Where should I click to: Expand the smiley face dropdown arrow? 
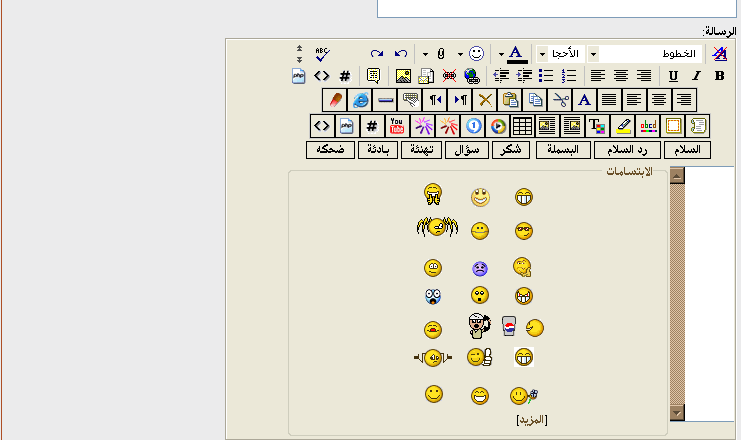[460, 53]
